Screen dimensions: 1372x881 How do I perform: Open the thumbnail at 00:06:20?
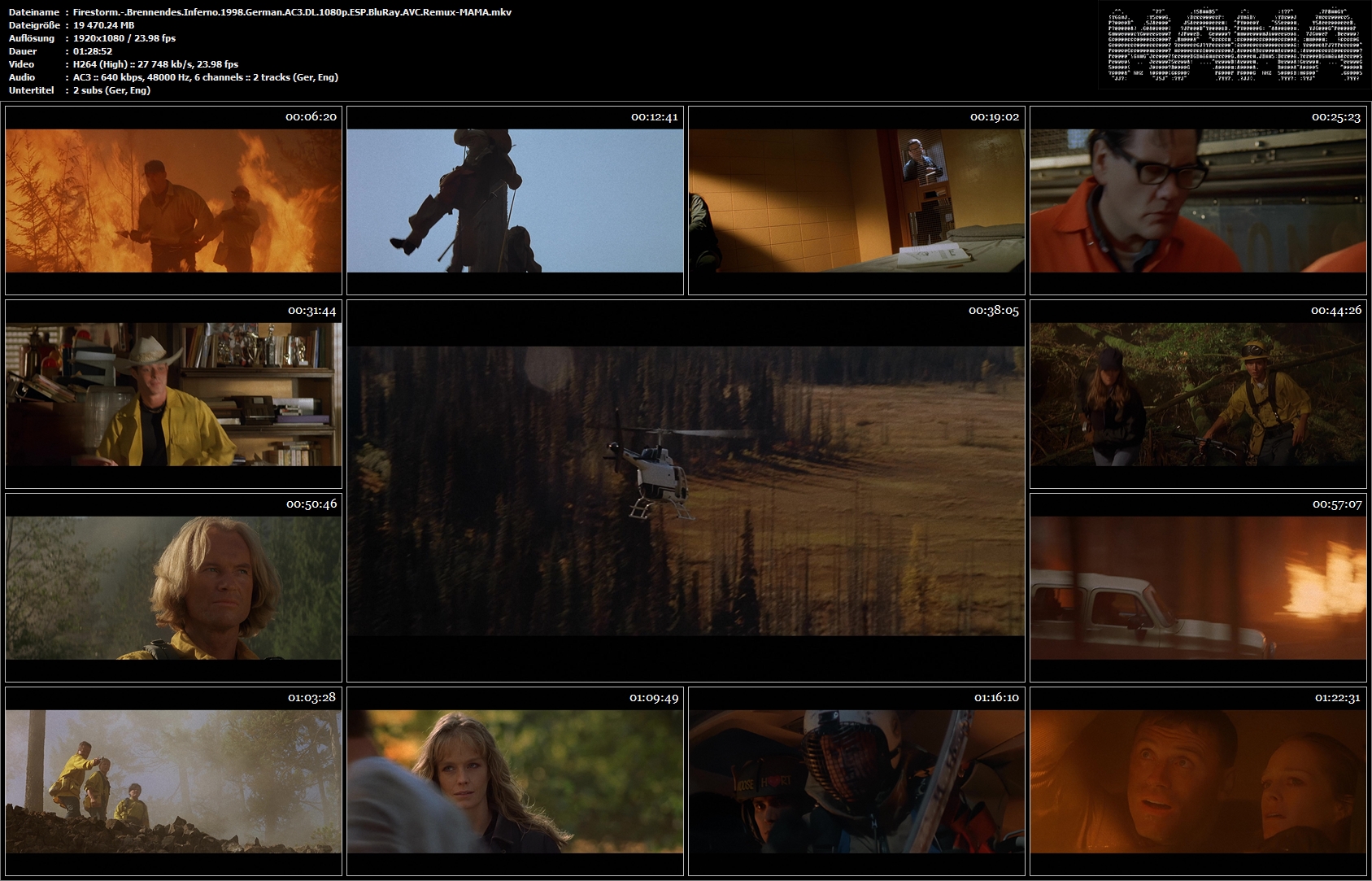173,200
